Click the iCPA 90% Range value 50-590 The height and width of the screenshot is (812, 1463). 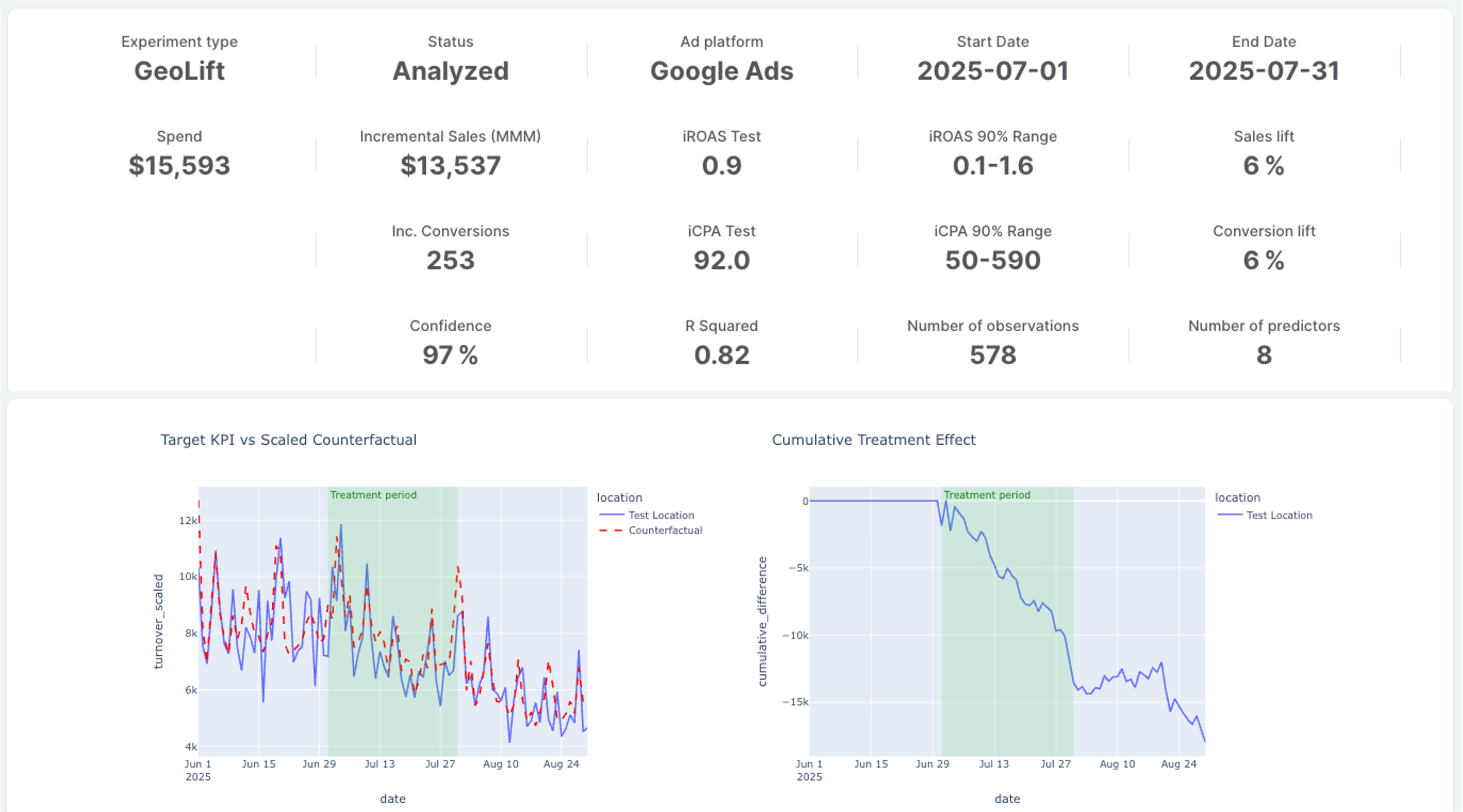click(x=992, y=261)
